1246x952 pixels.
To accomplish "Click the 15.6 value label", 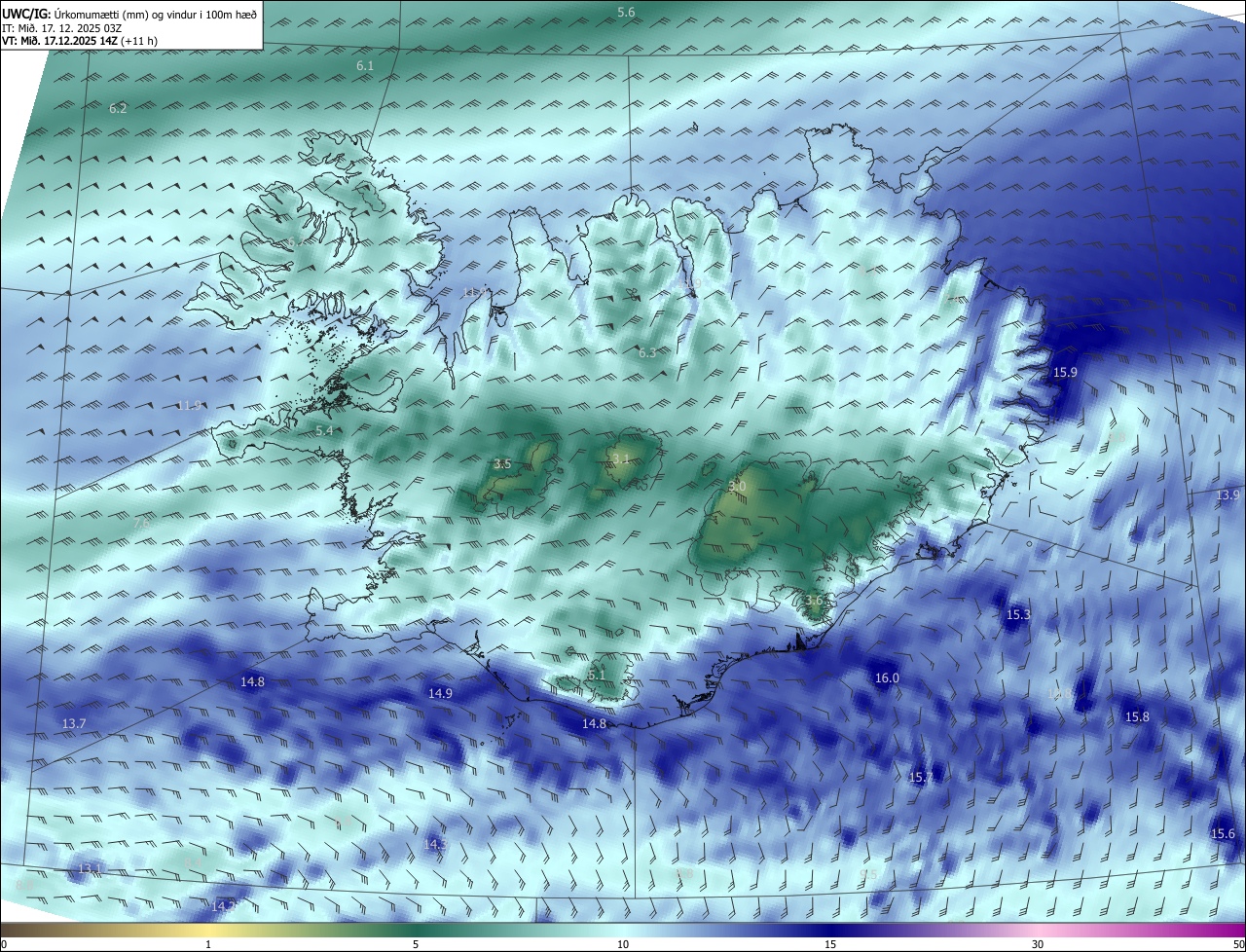I will click(1223, 833).
